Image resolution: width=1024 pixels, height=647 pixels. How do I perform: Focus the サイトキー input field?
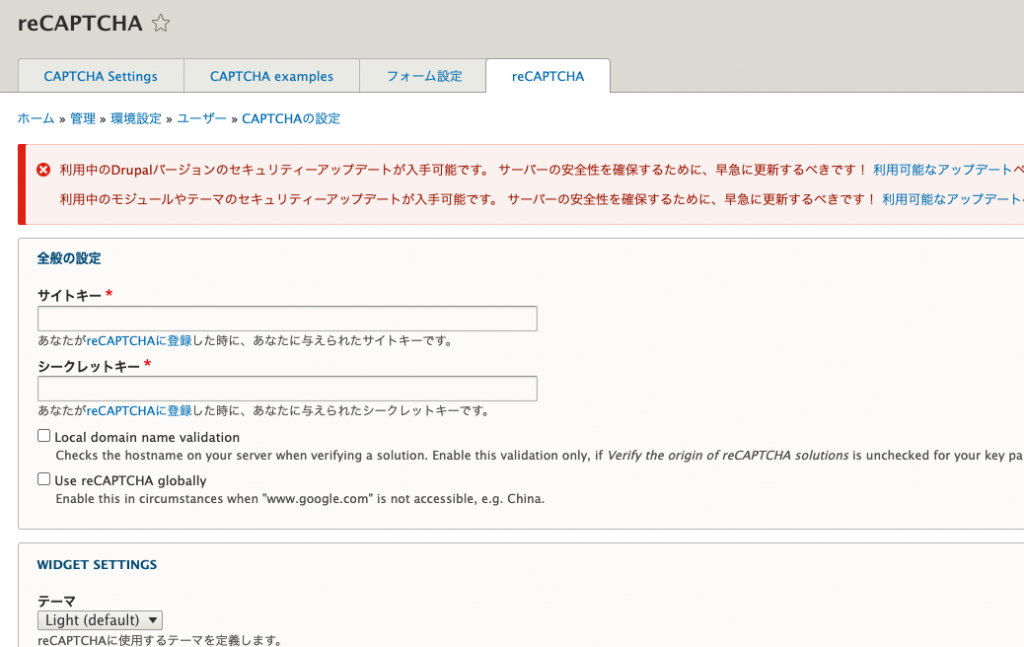pyautogui.click(x=287, y=319)
